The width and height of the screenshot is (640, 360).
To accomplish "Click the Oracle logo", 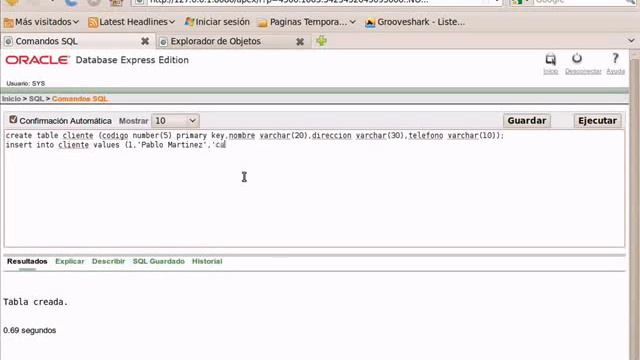I will click(38, 60).
